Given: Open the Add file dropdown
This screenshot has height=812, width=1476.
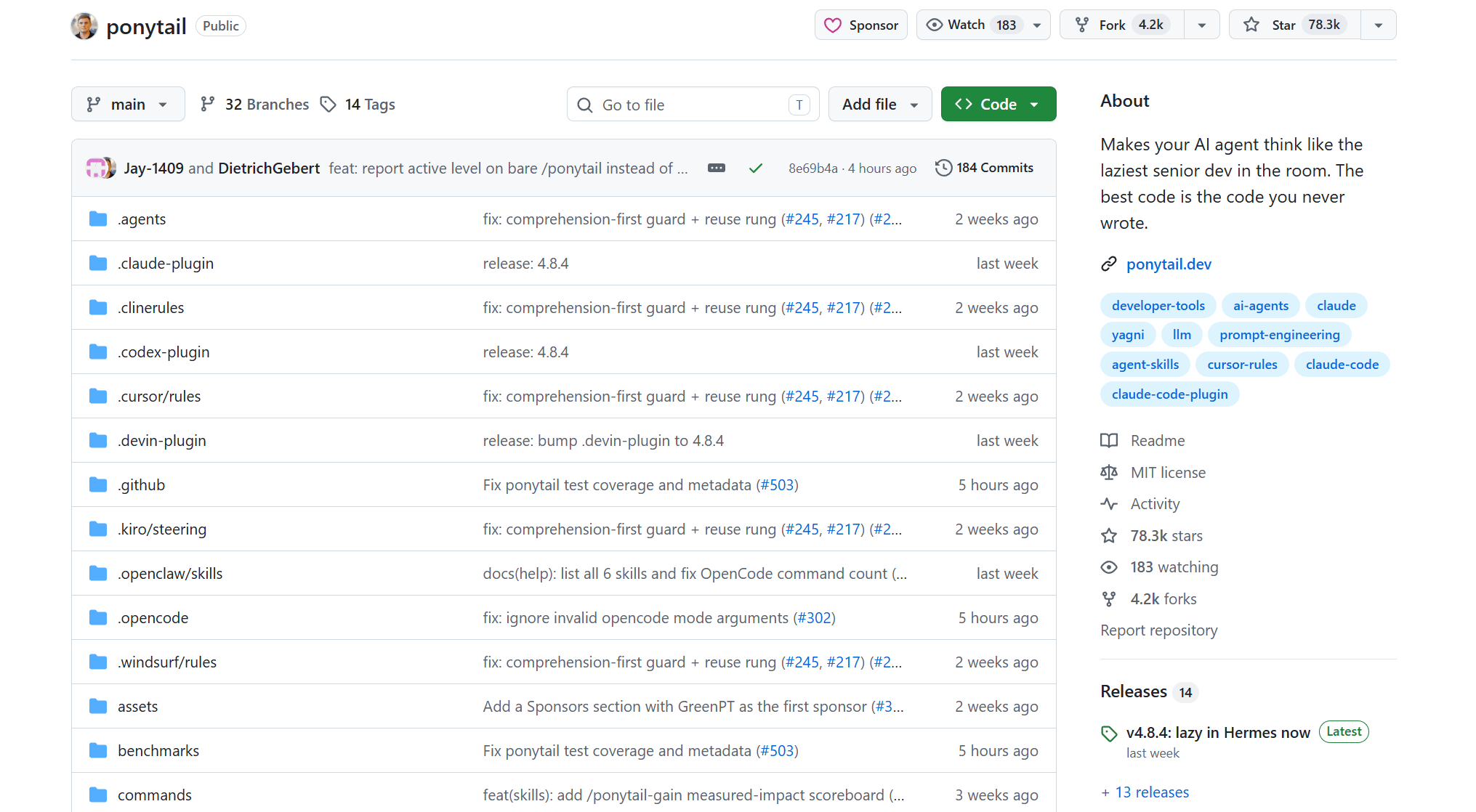Looking at the screenshot, I should pos(880,104).
